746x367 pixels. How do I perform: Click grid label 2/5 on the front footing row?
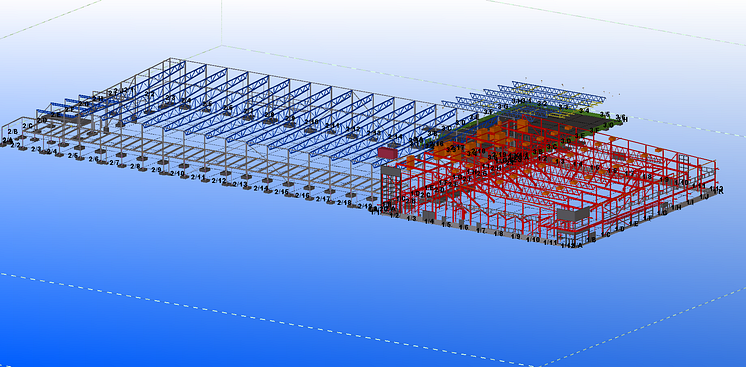72,156
